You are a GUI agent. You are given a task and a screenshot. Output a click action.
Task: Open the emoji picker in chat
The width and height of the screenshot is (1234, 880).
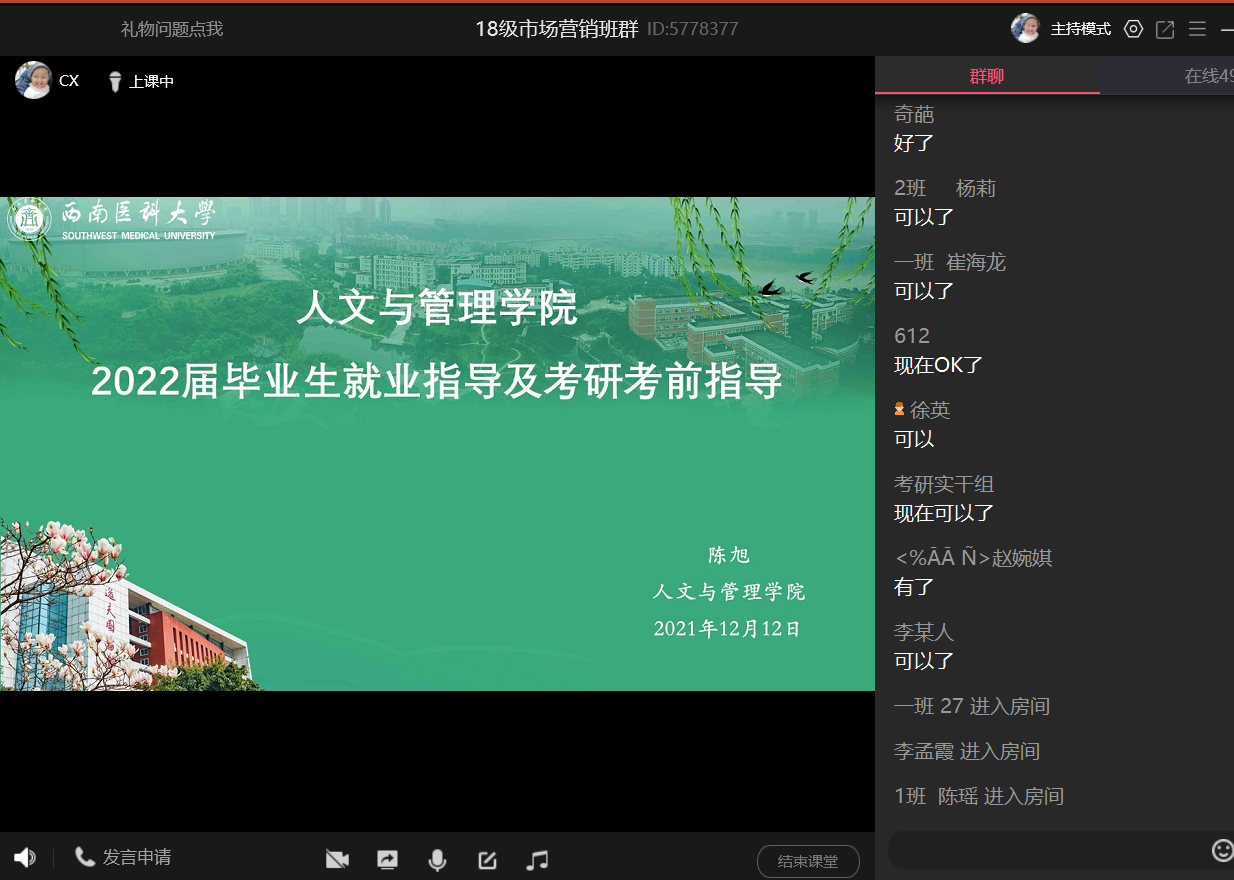[1222, 850]
